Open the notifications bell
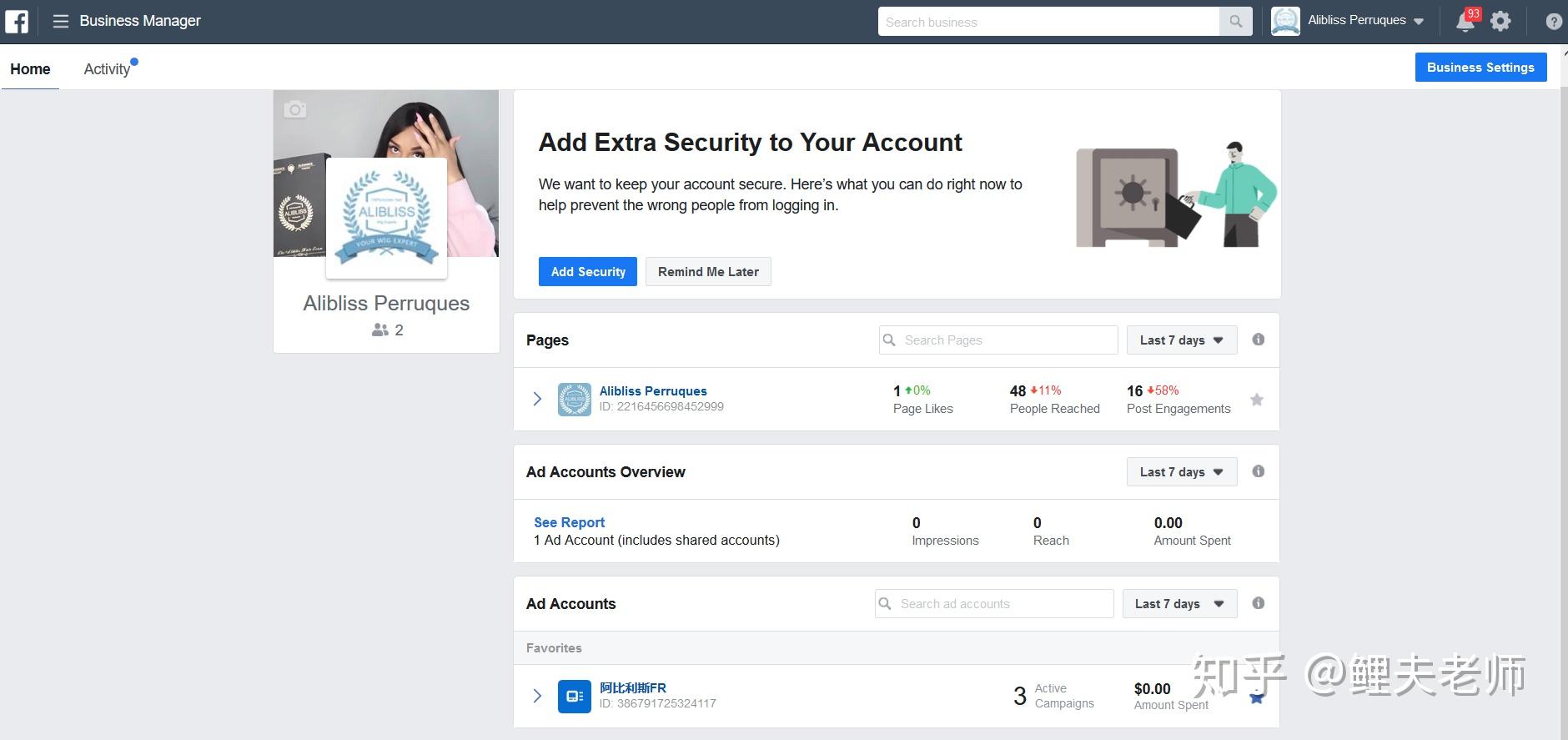Screen dimensions: 1568x740 coord(1465,22)
